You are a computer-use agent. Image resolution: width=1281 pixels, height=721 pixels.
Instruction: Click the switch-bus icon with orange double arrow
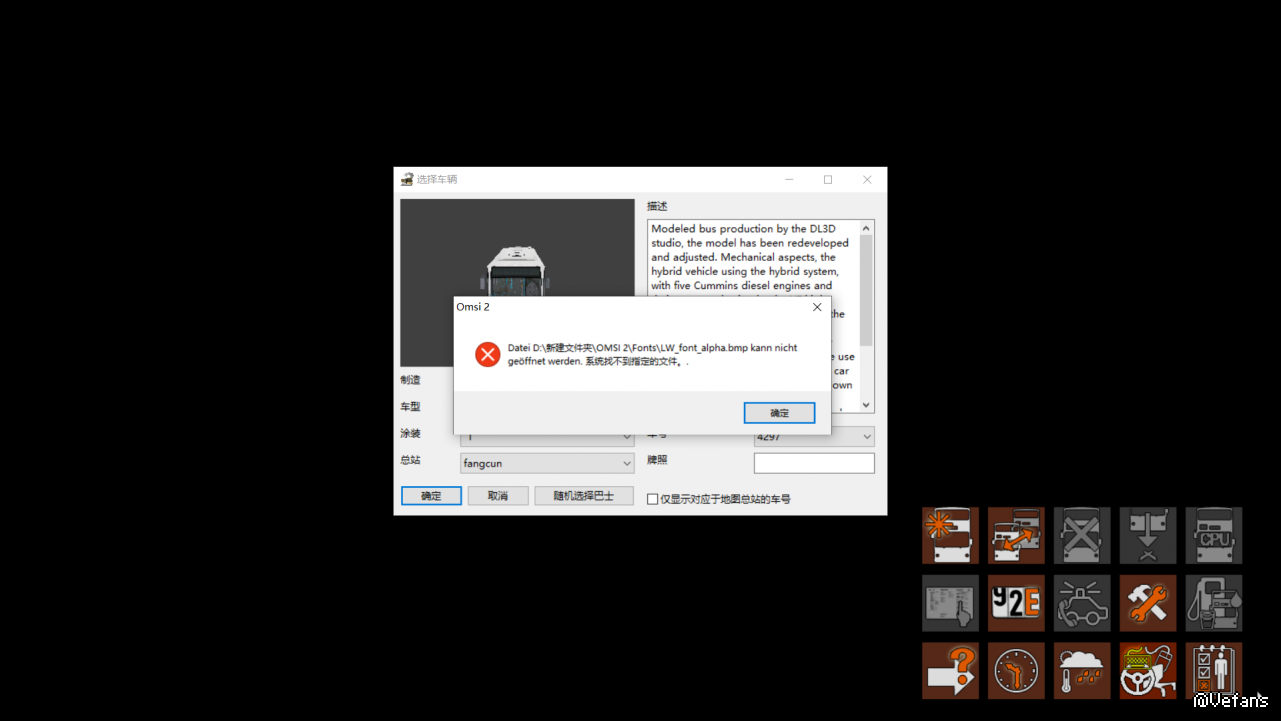tap(1016, 535)
